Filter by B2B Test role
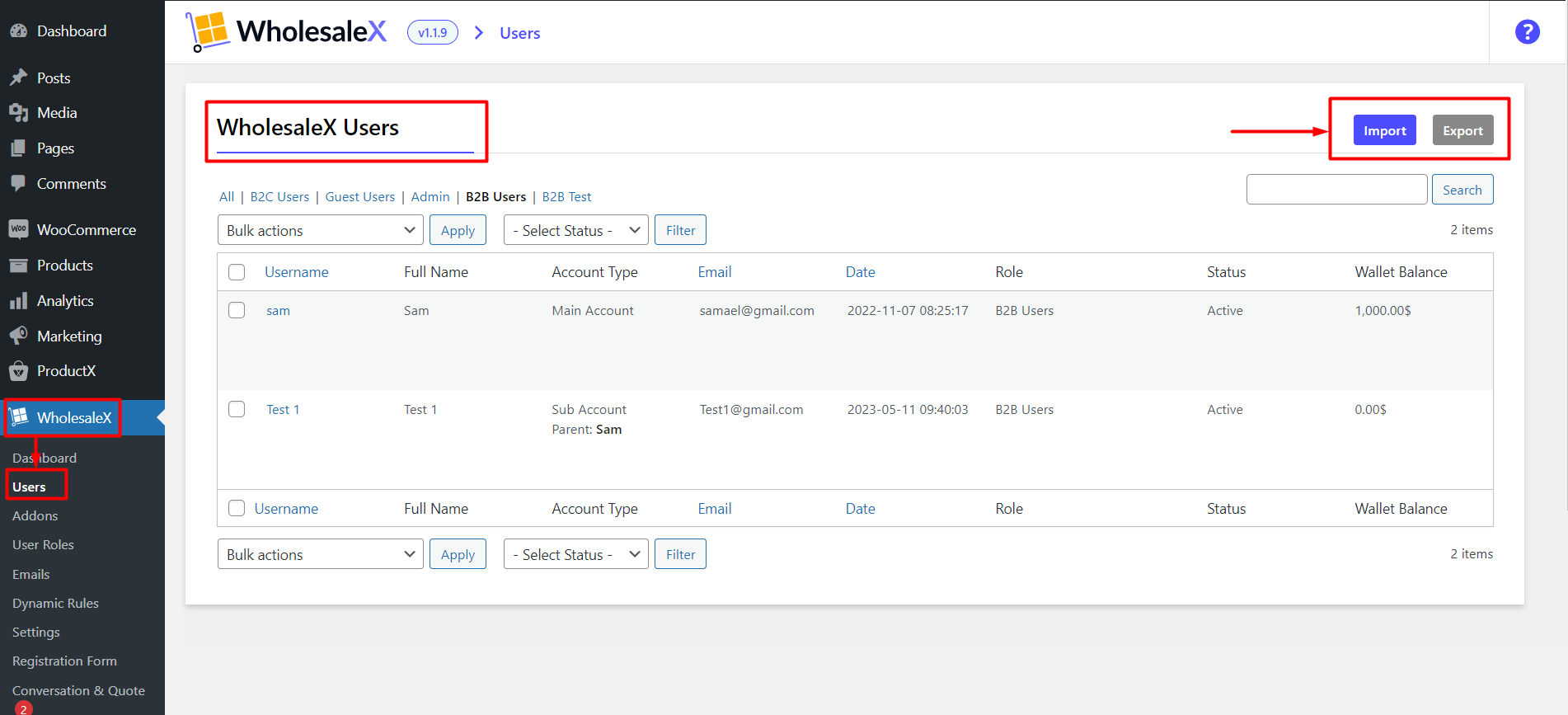The width and height of the screenshot is (1568, 715). point(566,196)
